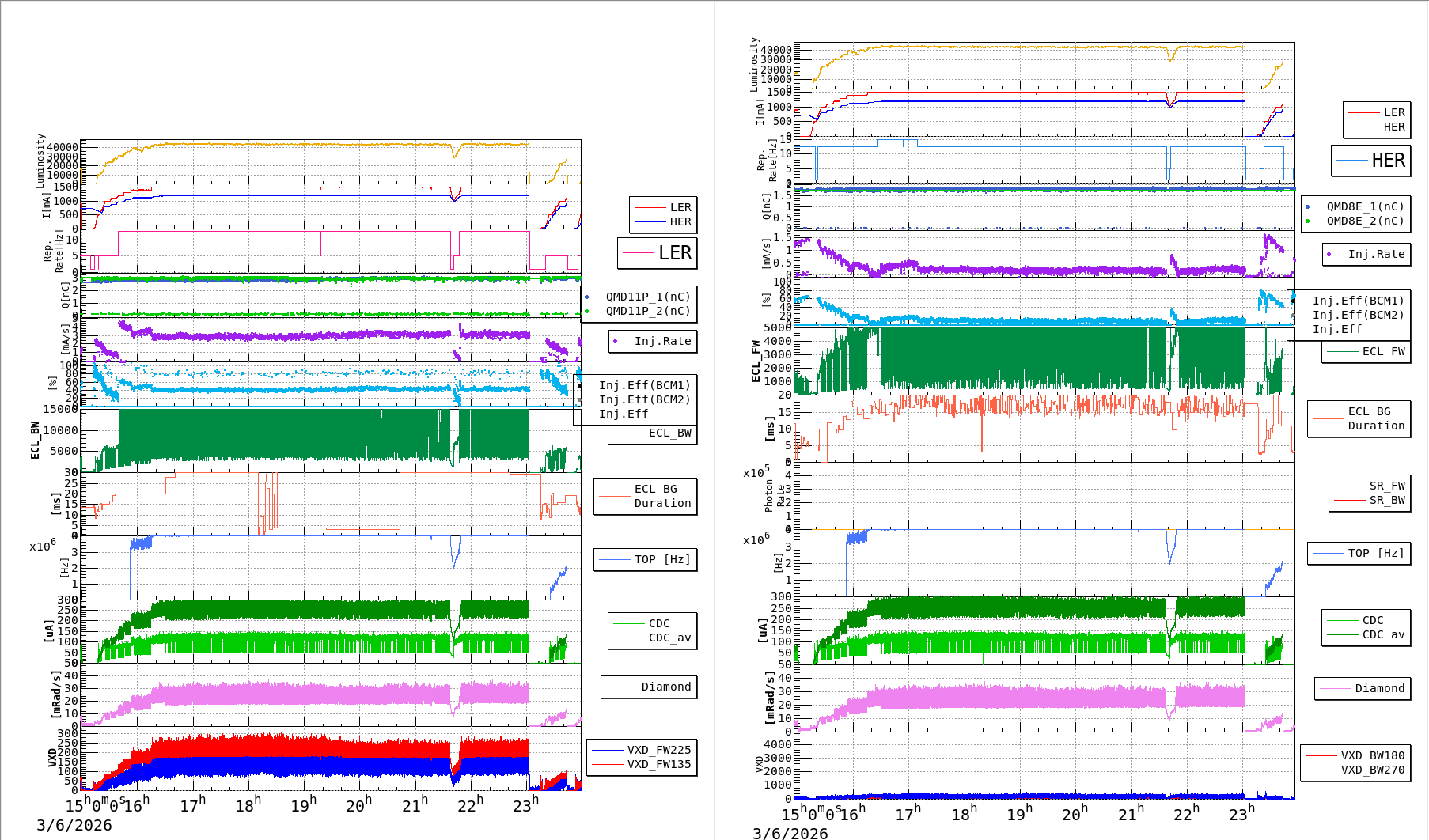Select the CDC_av legend entry in left plot
Viewport: 1429px width, 840px height.
(669, 638)
